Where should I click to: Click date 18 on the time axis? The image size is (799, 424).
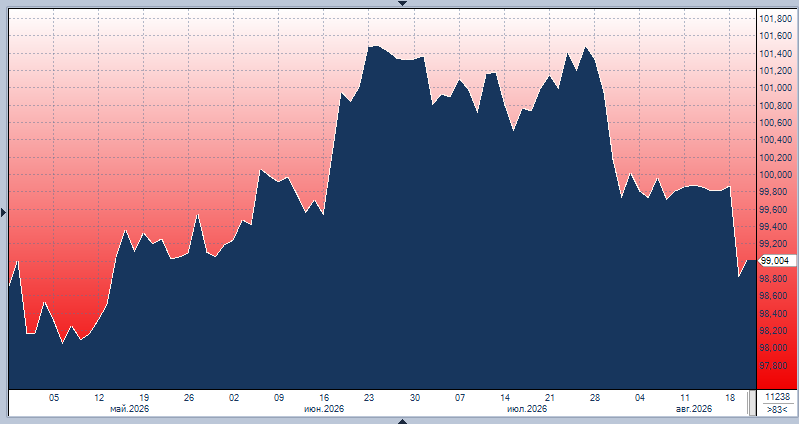pyautogui.click(x=730, y=398)
